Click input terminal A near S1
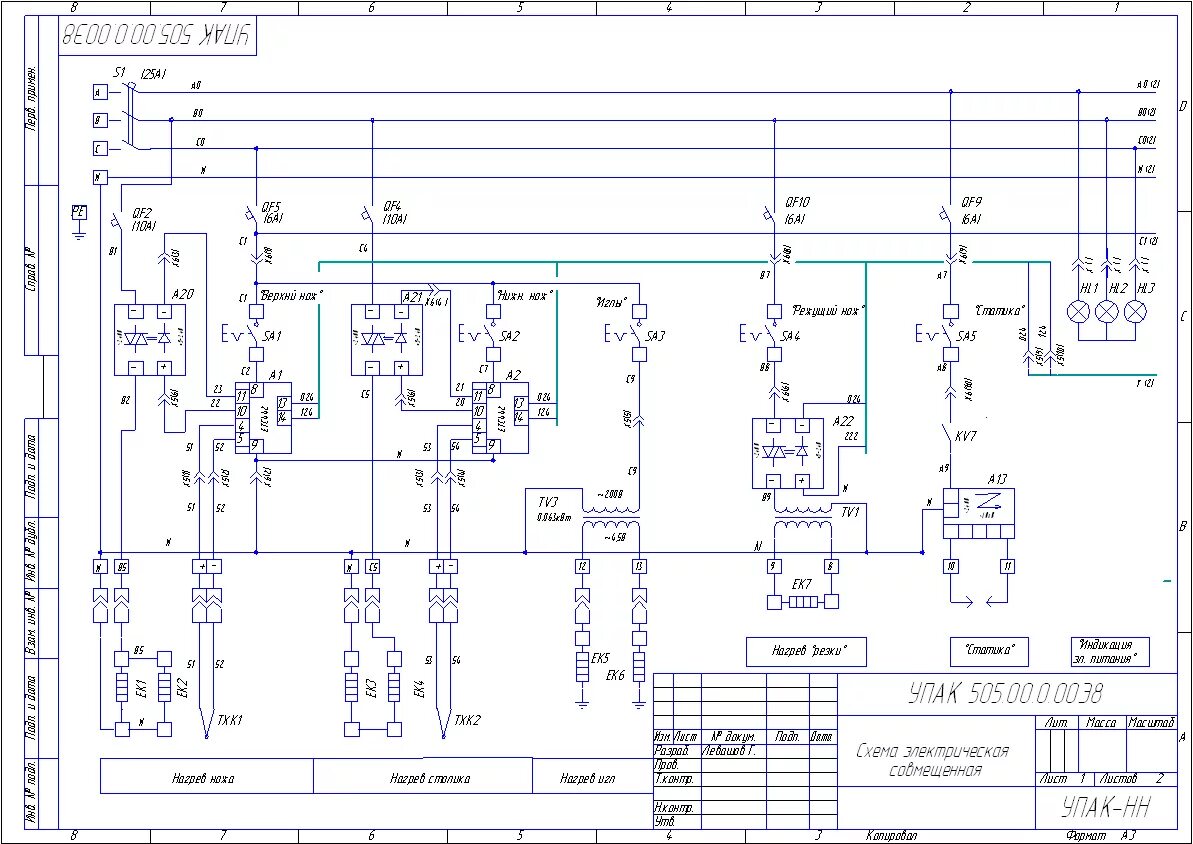1193x844 pixels. tap(98, 93)
